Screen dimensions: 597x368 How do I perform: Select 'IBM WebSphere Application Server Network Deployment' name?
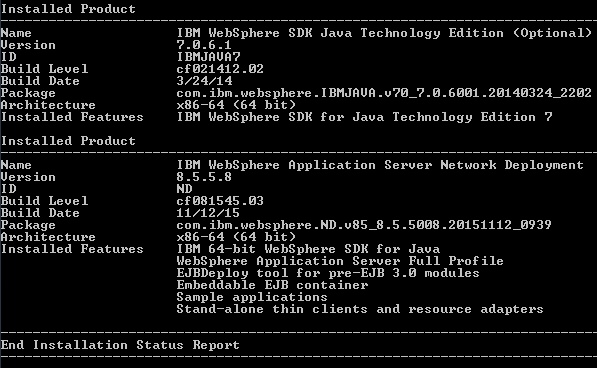pyautogui.click(x=380, y=165)
